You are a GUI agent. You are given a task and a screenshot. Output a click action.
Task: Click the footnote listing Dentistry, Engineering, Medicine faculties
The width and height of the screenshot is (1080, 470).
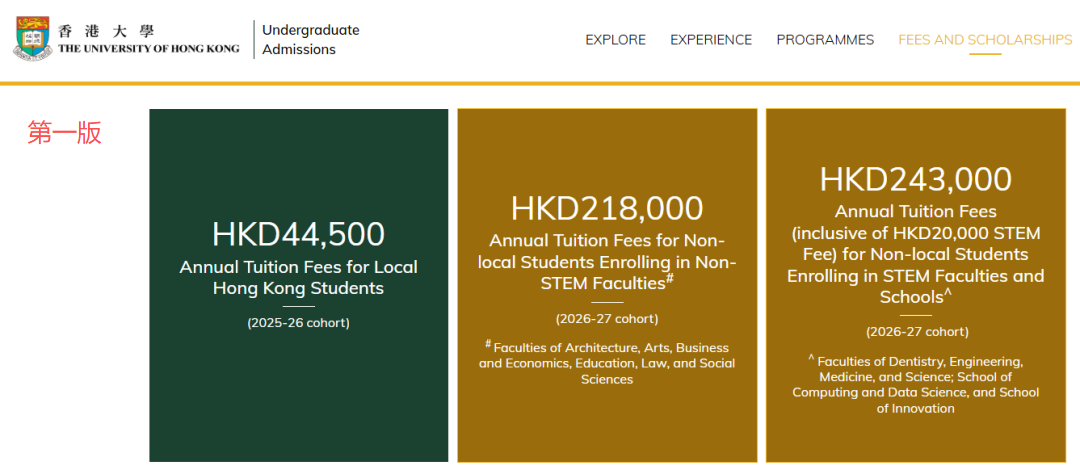915,385
